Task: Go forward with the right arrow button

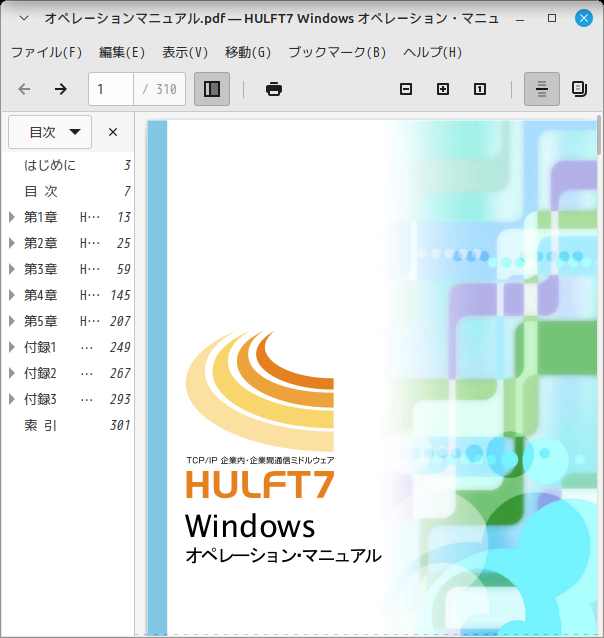Action: [61, 89]
